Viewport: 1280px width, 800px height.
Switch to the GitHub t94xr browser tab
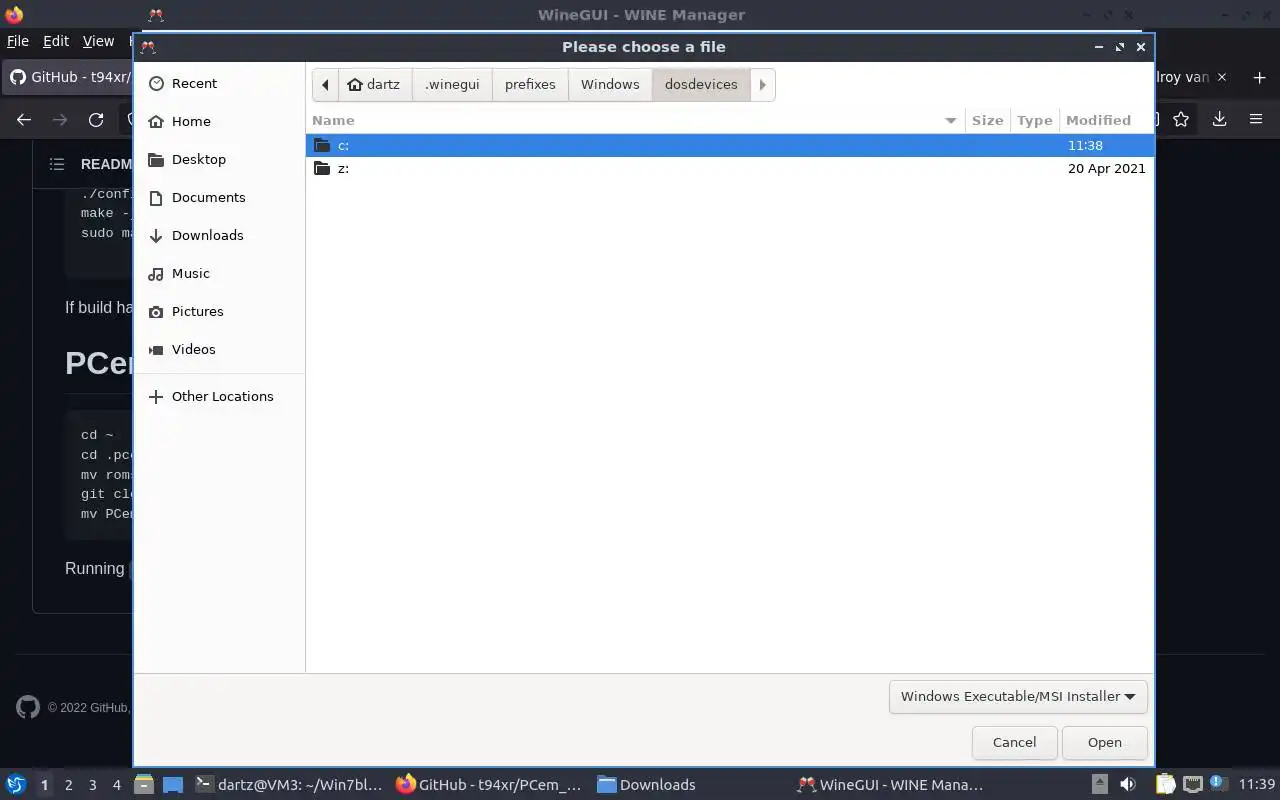[x=68, y=77]
